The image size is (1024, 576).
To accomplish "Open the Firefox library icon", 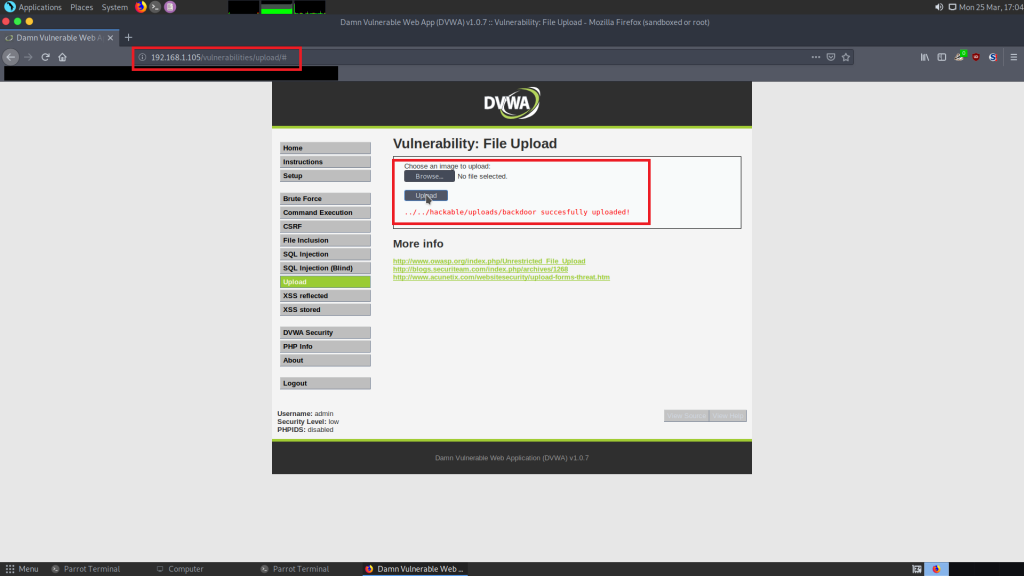I will tap(925, 57).
